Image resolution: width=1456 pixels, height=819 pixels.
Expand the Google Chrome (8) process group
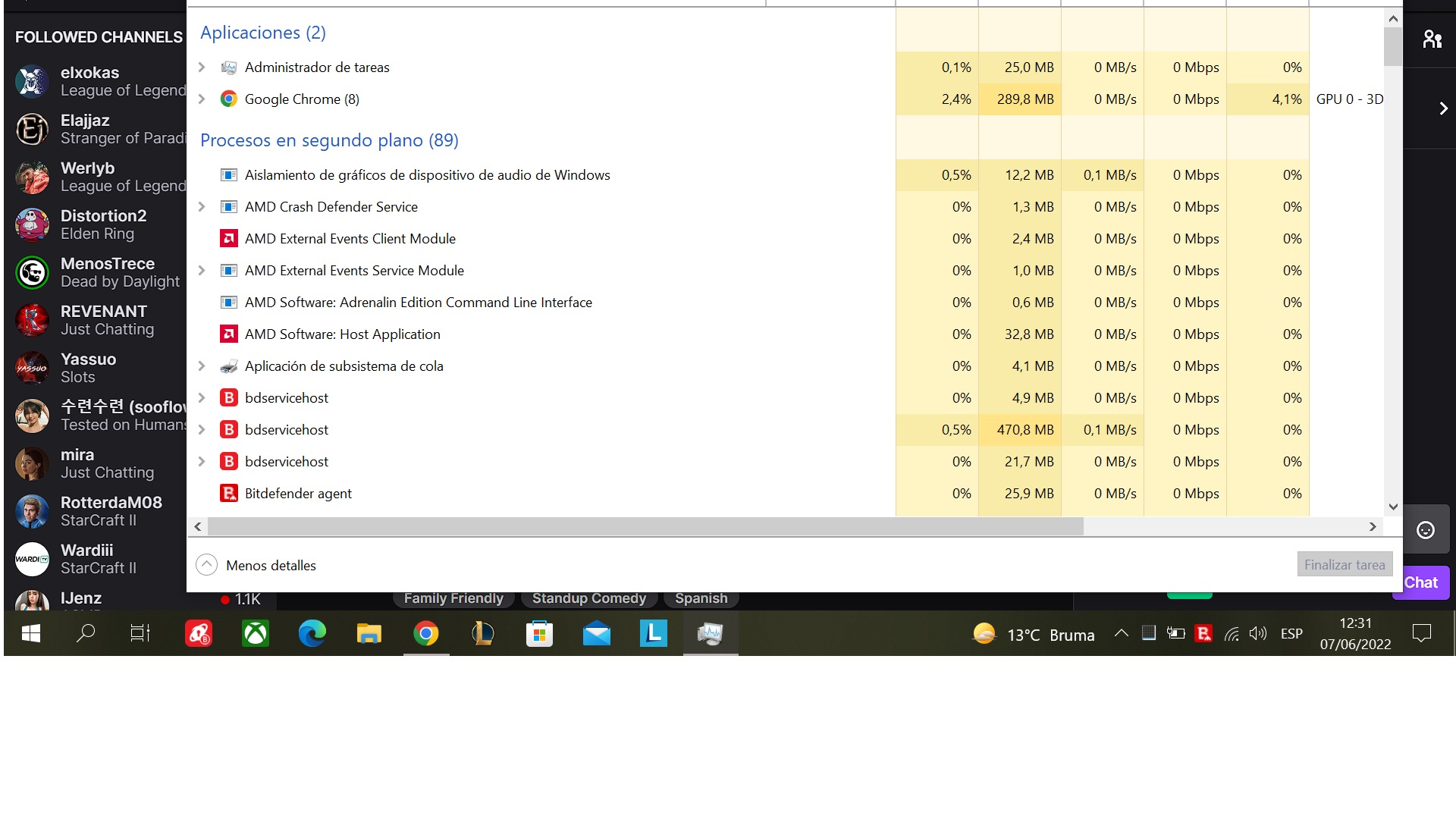pos(202,99)
